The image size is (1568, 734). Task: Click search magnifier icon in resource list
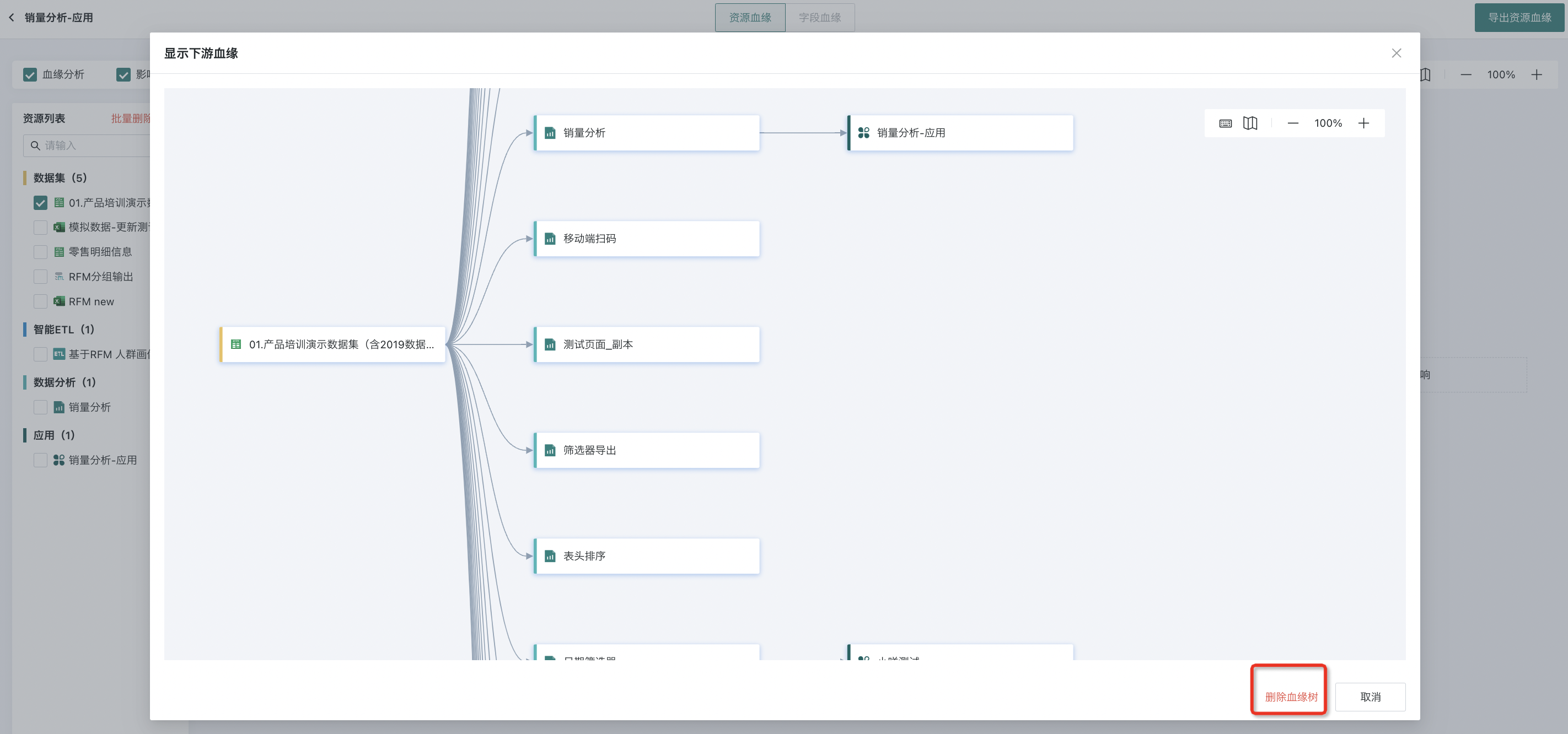[x=35, y=145]
